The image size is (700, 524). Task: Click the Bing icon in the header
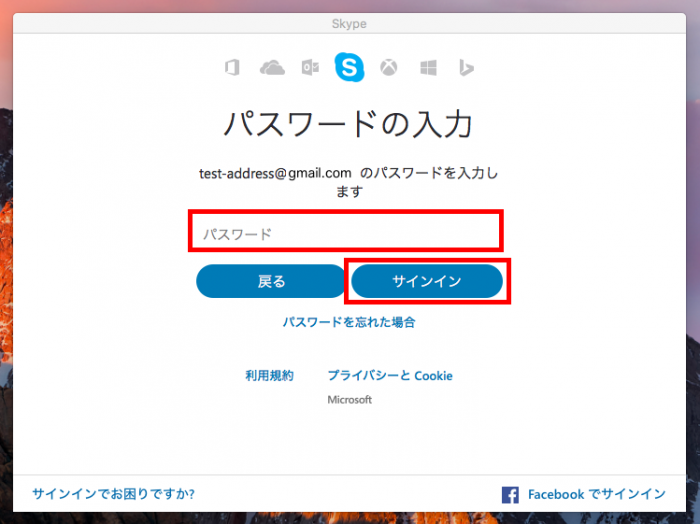click(466, 68)
